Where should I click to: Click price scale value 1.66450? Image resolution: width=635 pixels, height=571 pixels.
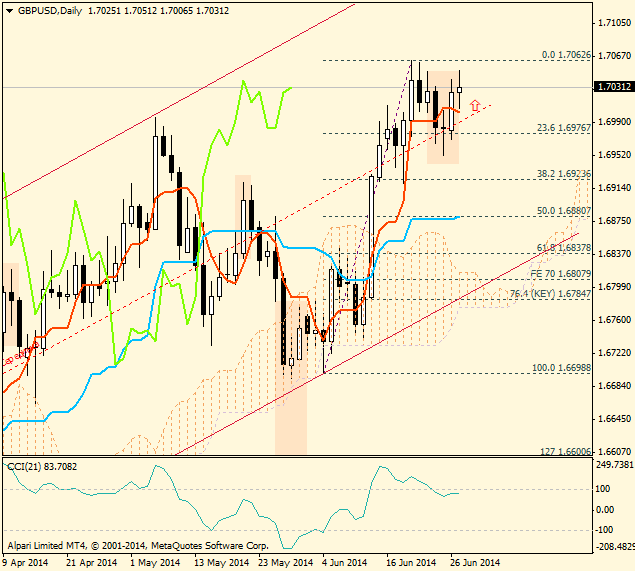(x=614, y=419)
